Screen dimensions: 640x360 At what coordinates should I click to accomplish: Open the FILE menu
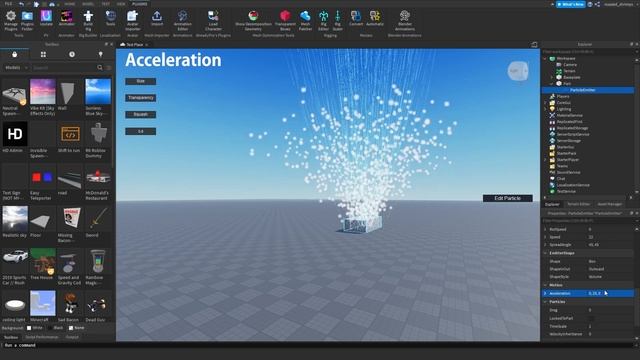point(8,4)
